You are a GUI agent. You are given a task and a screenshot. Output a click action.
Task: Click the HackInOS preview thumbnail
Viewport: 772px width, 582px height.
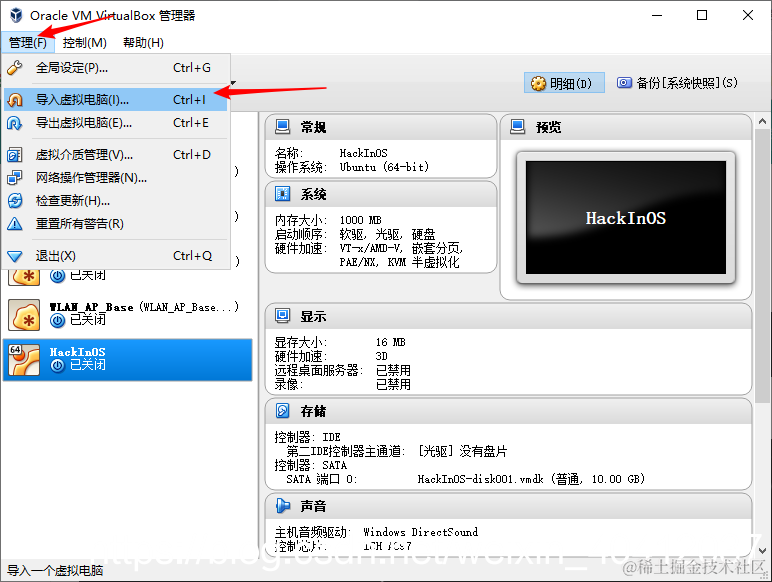(626, 218)
